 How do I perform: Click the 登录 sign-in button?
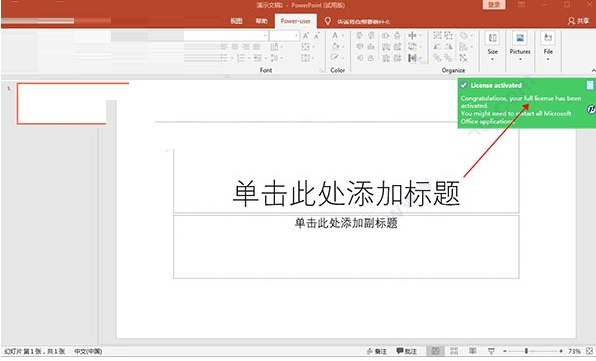click(x=494, y=5)
